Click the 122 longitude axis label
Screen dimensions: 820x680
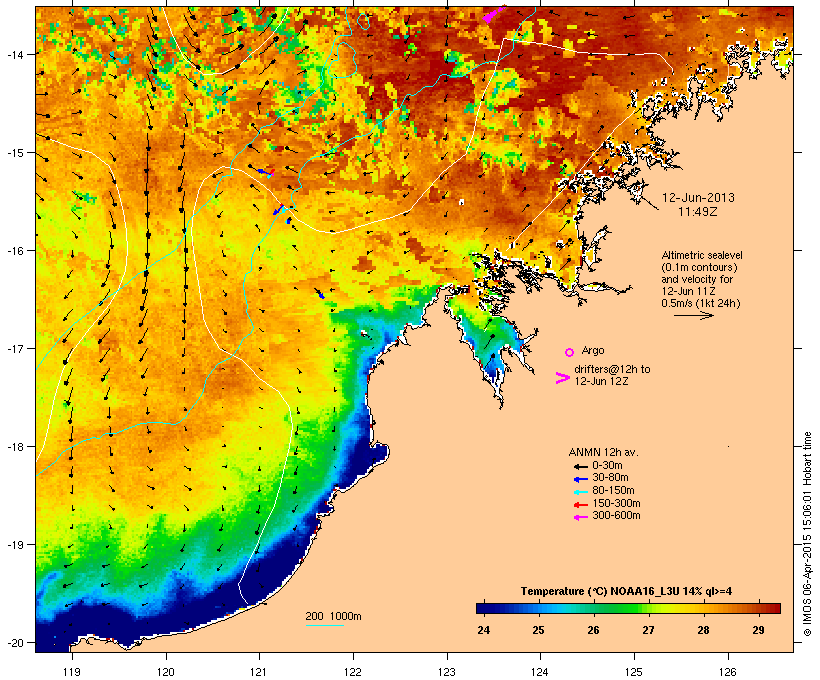(x=353, y=672)
